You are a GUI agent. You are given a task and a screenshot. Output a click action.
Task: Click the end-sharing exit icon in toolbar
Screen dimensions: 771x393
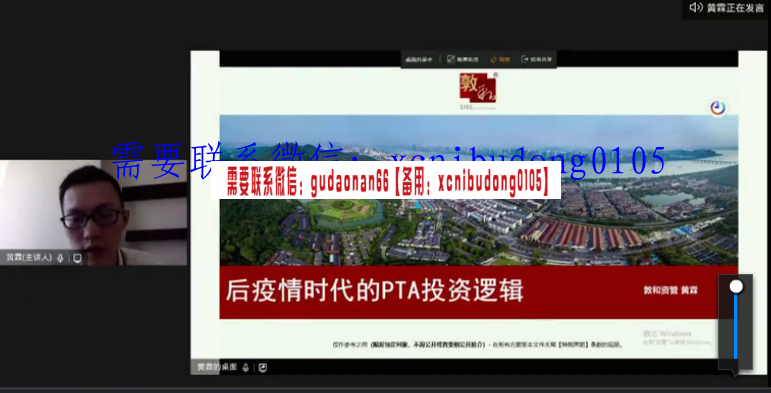tap(524, 60)
